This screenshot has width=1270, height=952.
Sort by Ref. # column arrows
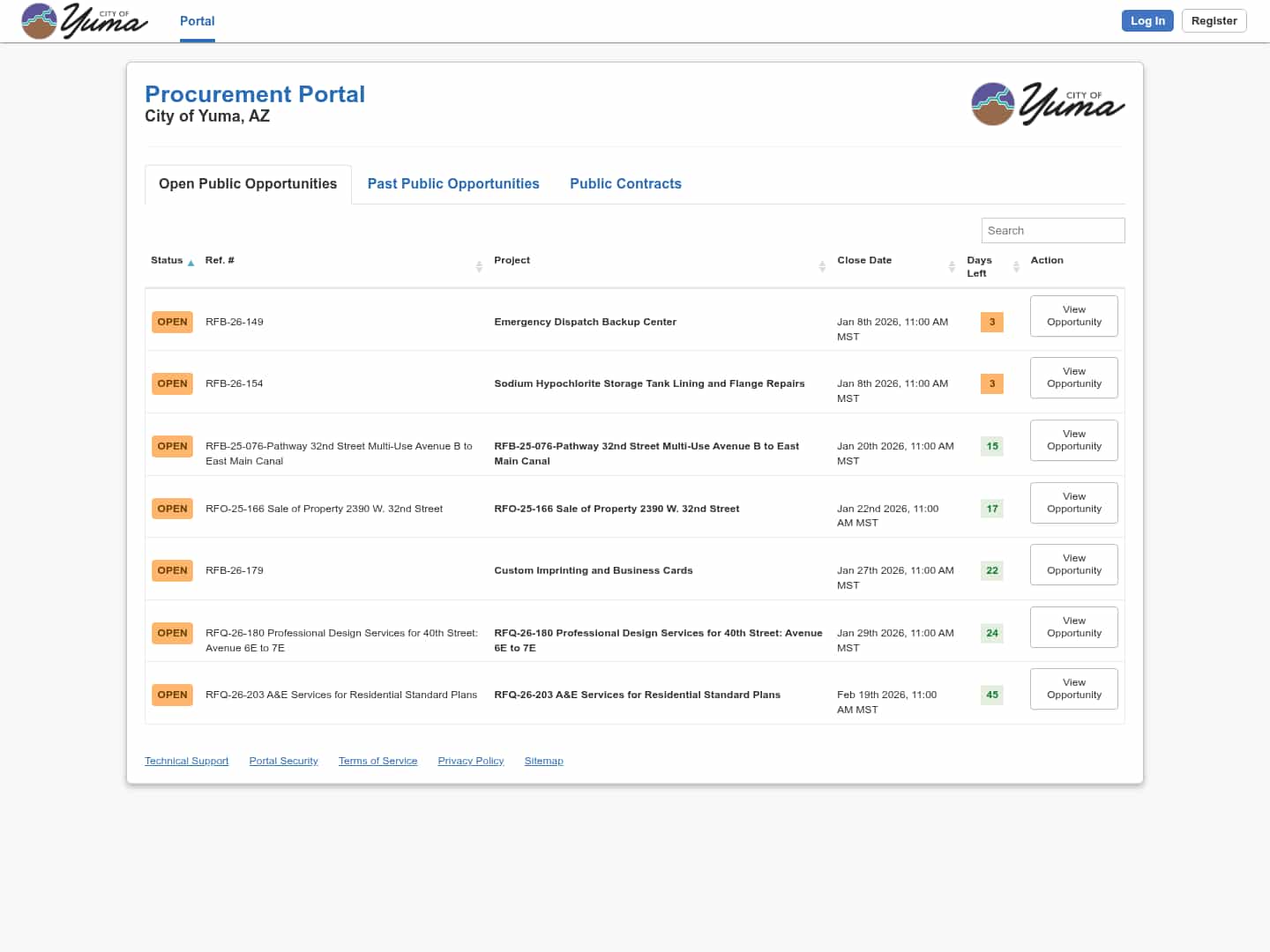tap(479, 266)
